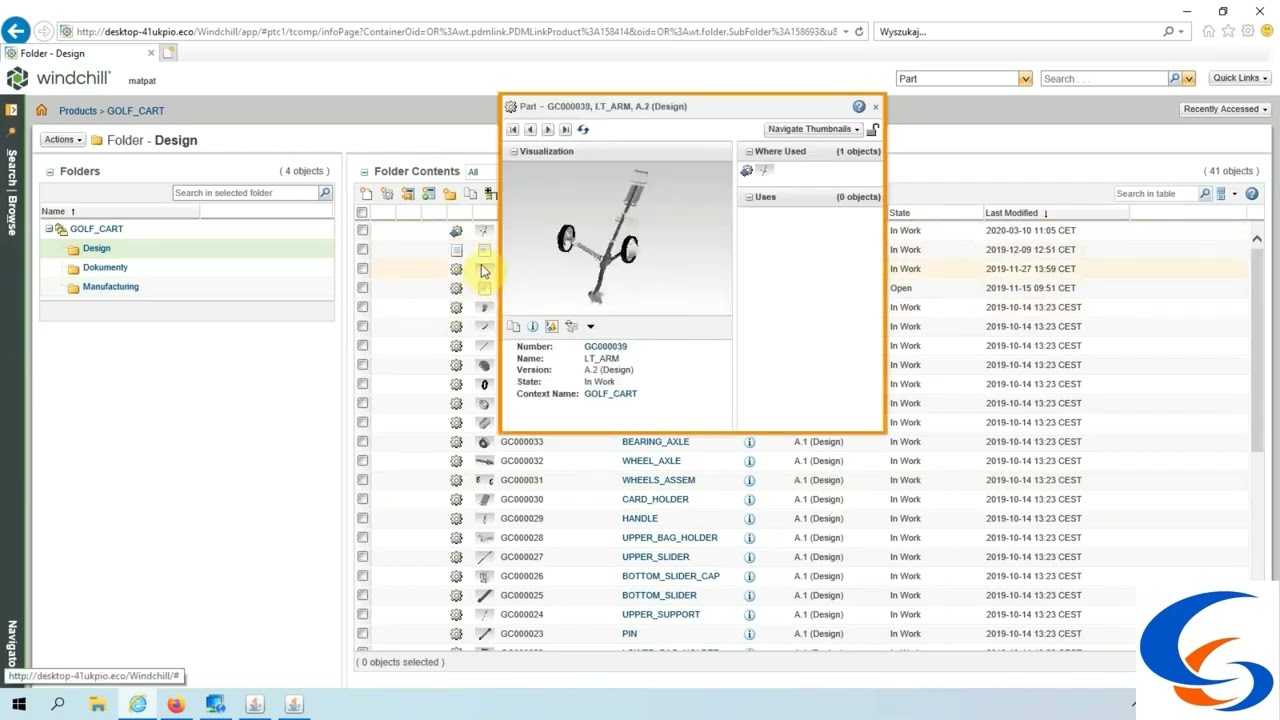Open the Products breadcrumb link
Screen dimensions: 1280x720
(78, 111)
